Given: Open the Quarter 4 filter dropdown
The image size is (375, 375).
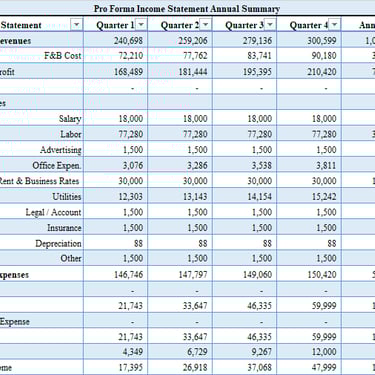Looking at the screenshot, I should 334,25.
